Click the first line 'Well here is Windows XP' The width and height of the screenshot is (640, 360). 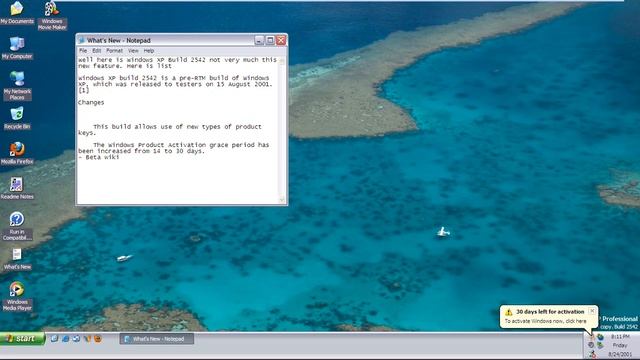(177, 60)
